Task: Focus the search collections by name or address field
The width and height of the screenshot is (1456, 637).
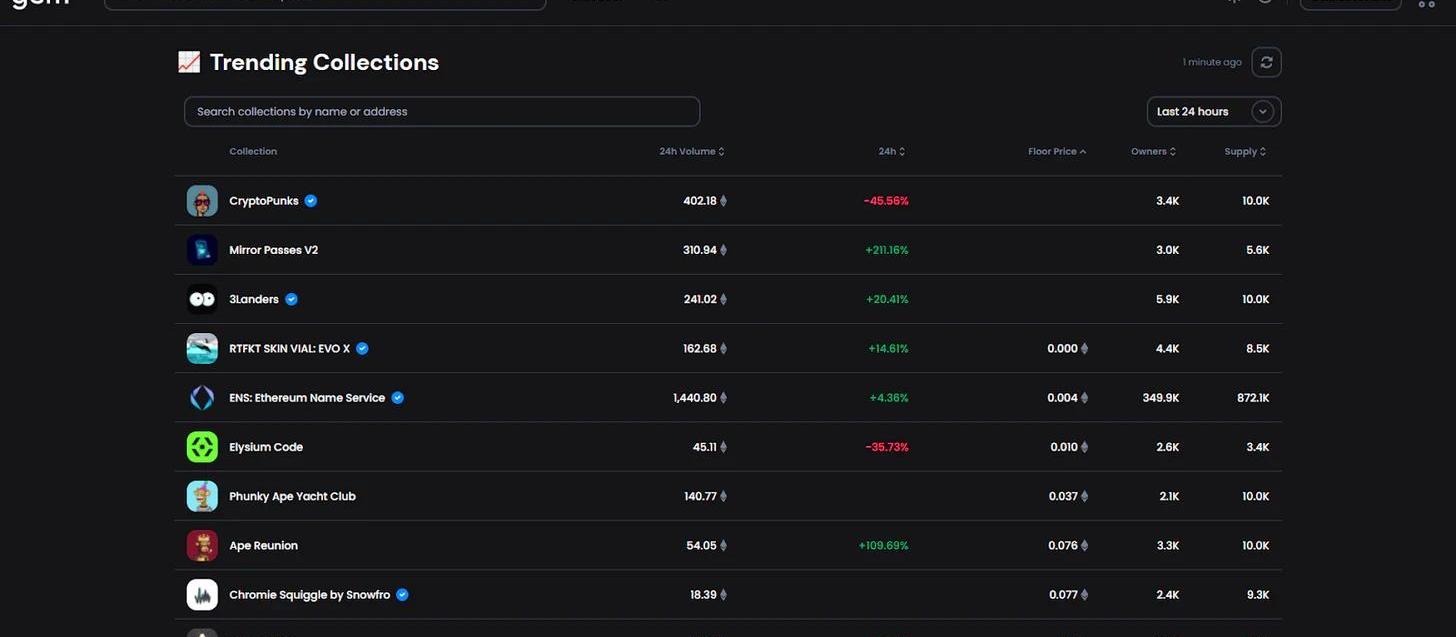Action: click(x=442, y=112)
